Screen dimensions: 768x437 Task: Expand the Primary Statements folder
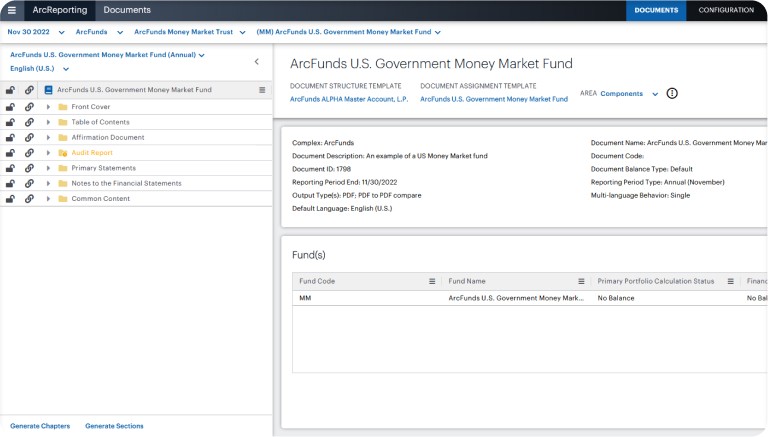[48, 168]
